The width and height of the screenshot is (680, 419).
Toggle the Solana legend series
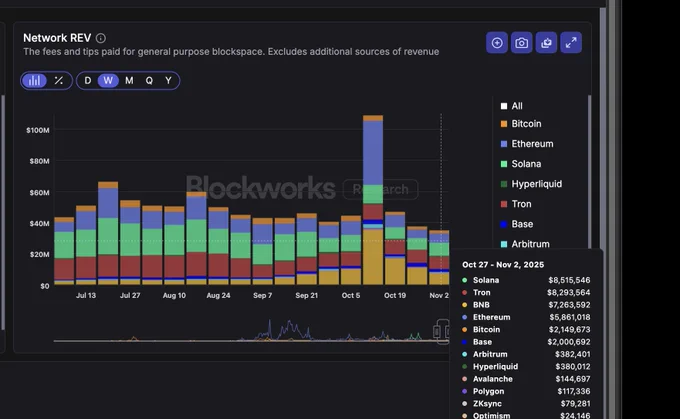click(521, 164)
